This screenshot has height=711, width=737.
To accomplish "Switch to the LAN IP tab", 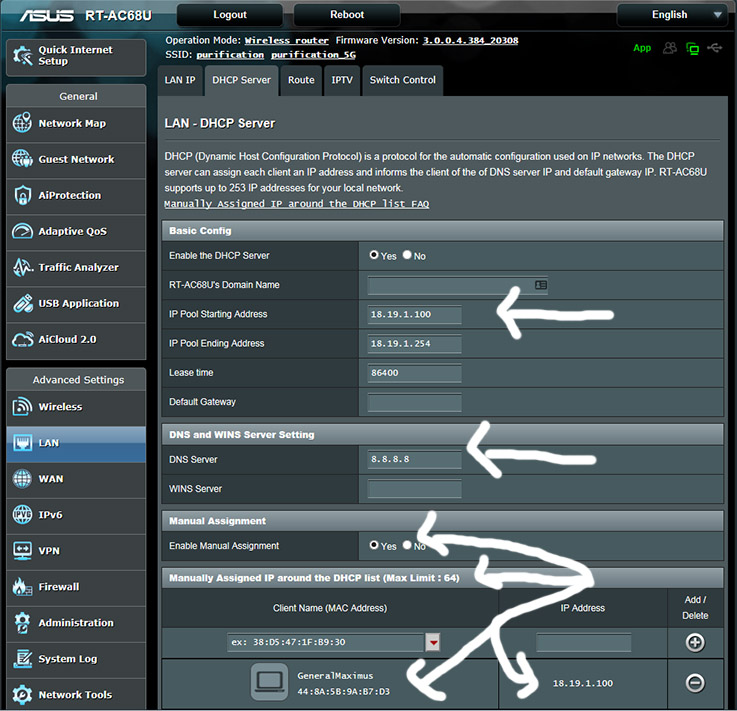I will tap(180, 80).
